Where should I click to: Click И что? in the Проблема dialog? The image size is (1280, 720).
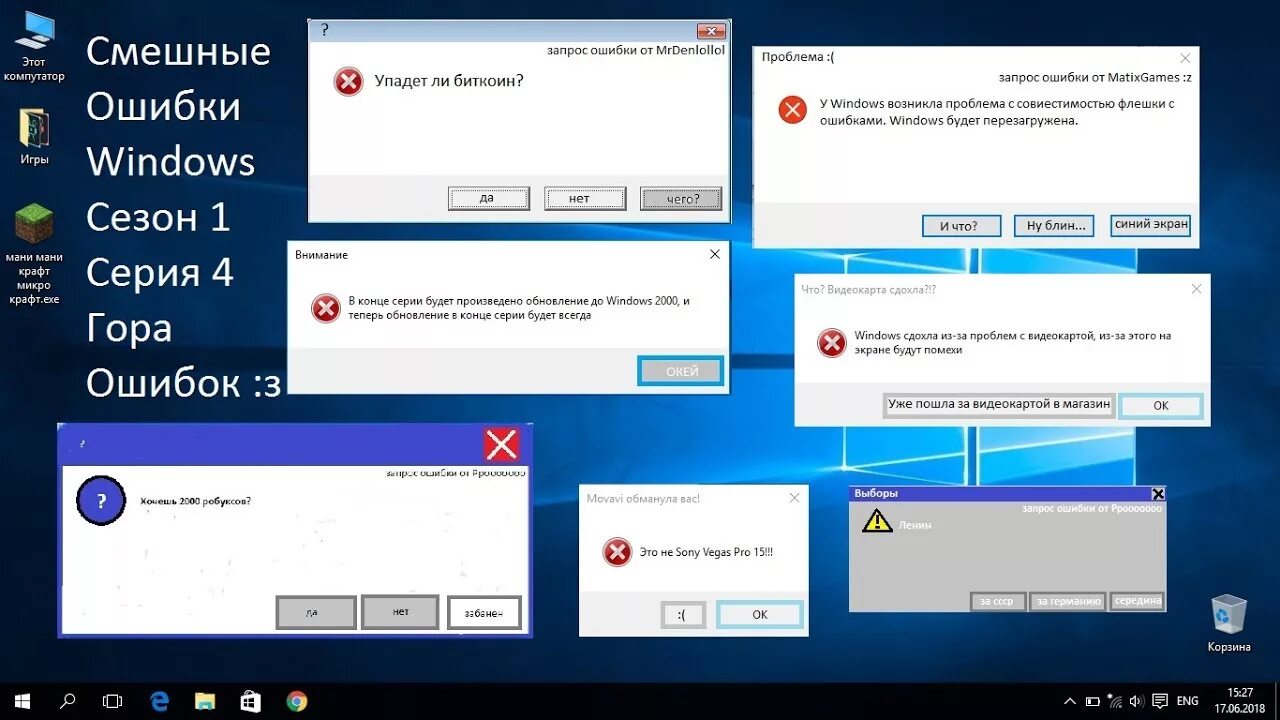959,226
